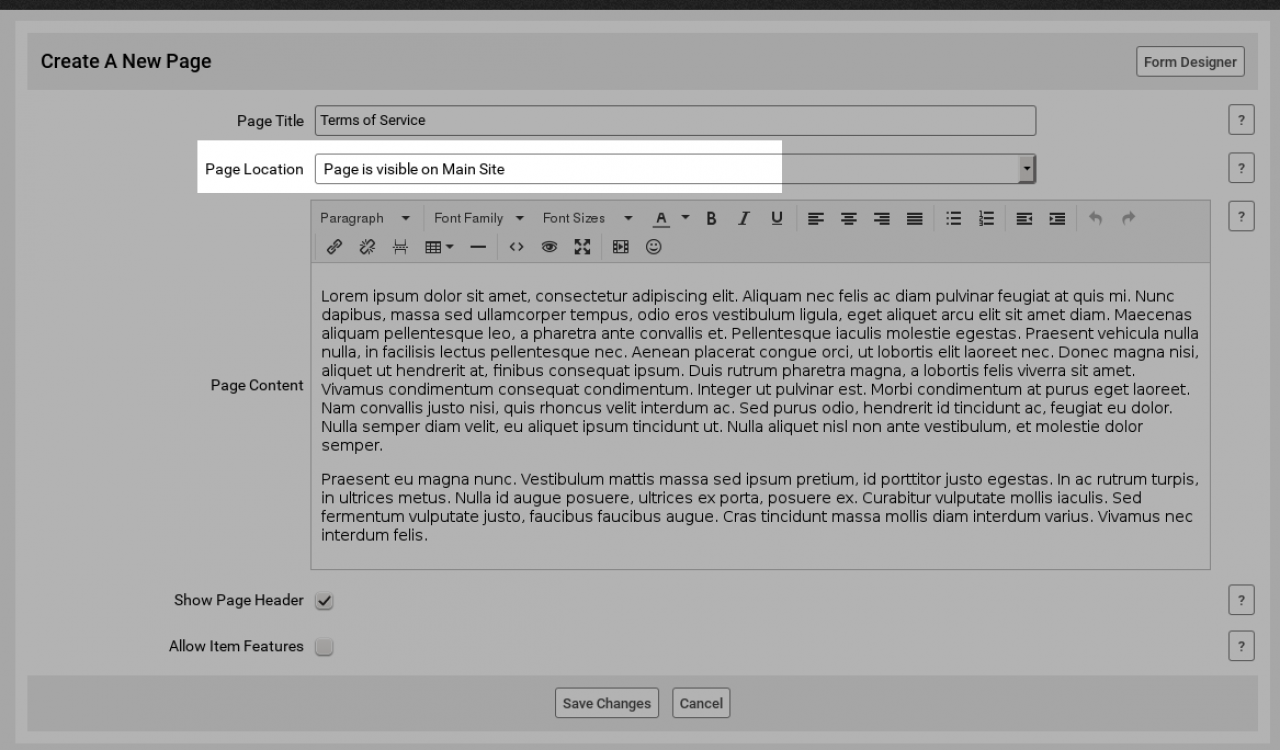Center align text in the editor
This screenshot has width=1280, height=750.
(849, 218)
